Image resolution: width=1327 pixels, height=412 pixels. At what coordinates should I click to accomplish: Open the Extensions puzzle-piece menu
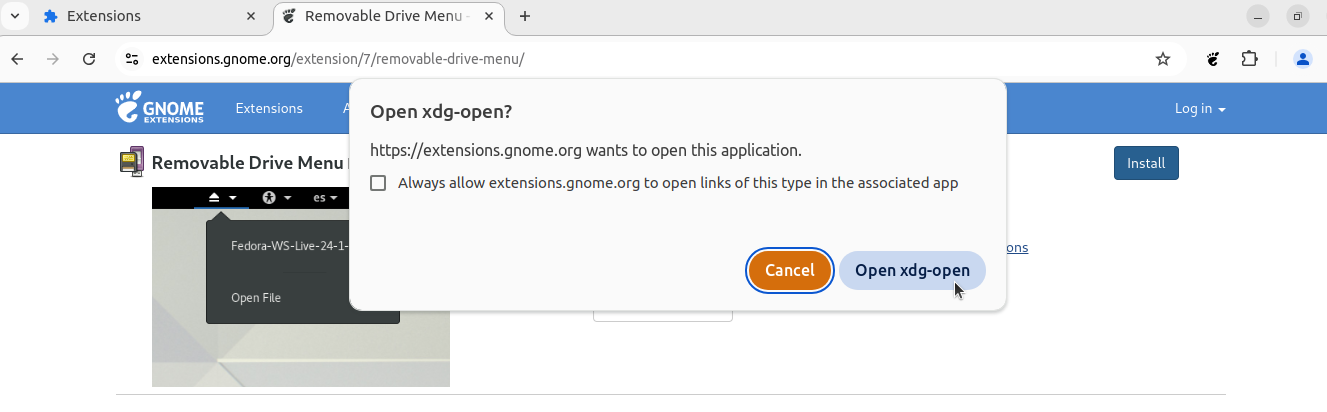click(x=1250, y=59)
